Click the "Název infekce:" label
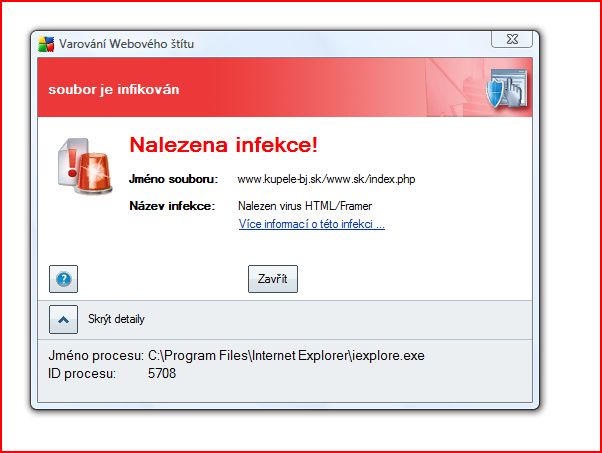Viewport: 602px width, 453px height. [x=171, y=206]
